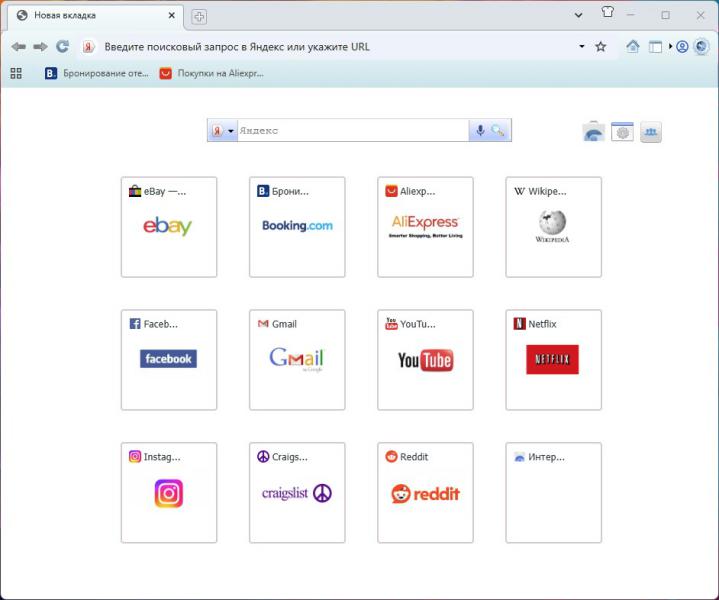Open the Netflix speed dial tile
719x600 pixels.
[x=553, y=360]
